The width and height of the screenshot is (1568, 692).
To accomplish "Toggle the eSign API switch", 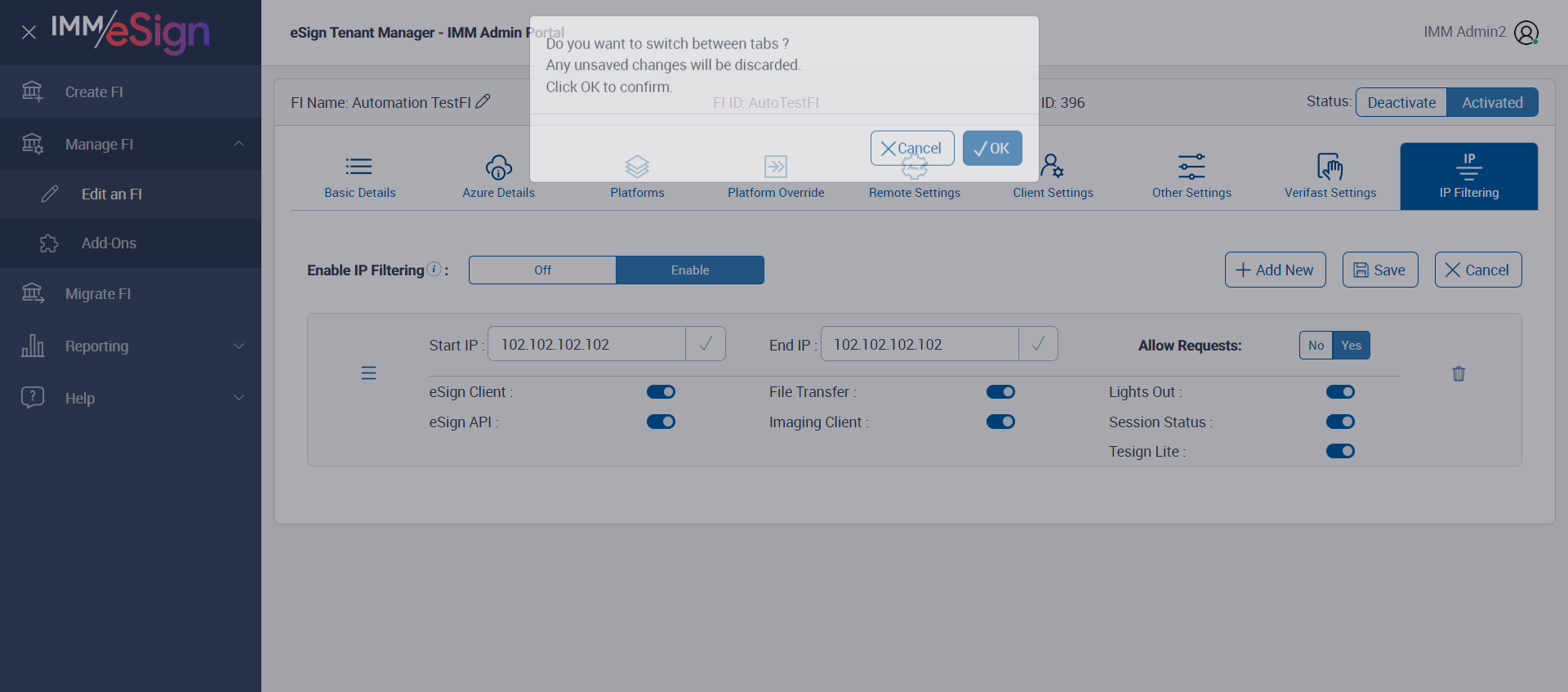I will click(661, 422).
